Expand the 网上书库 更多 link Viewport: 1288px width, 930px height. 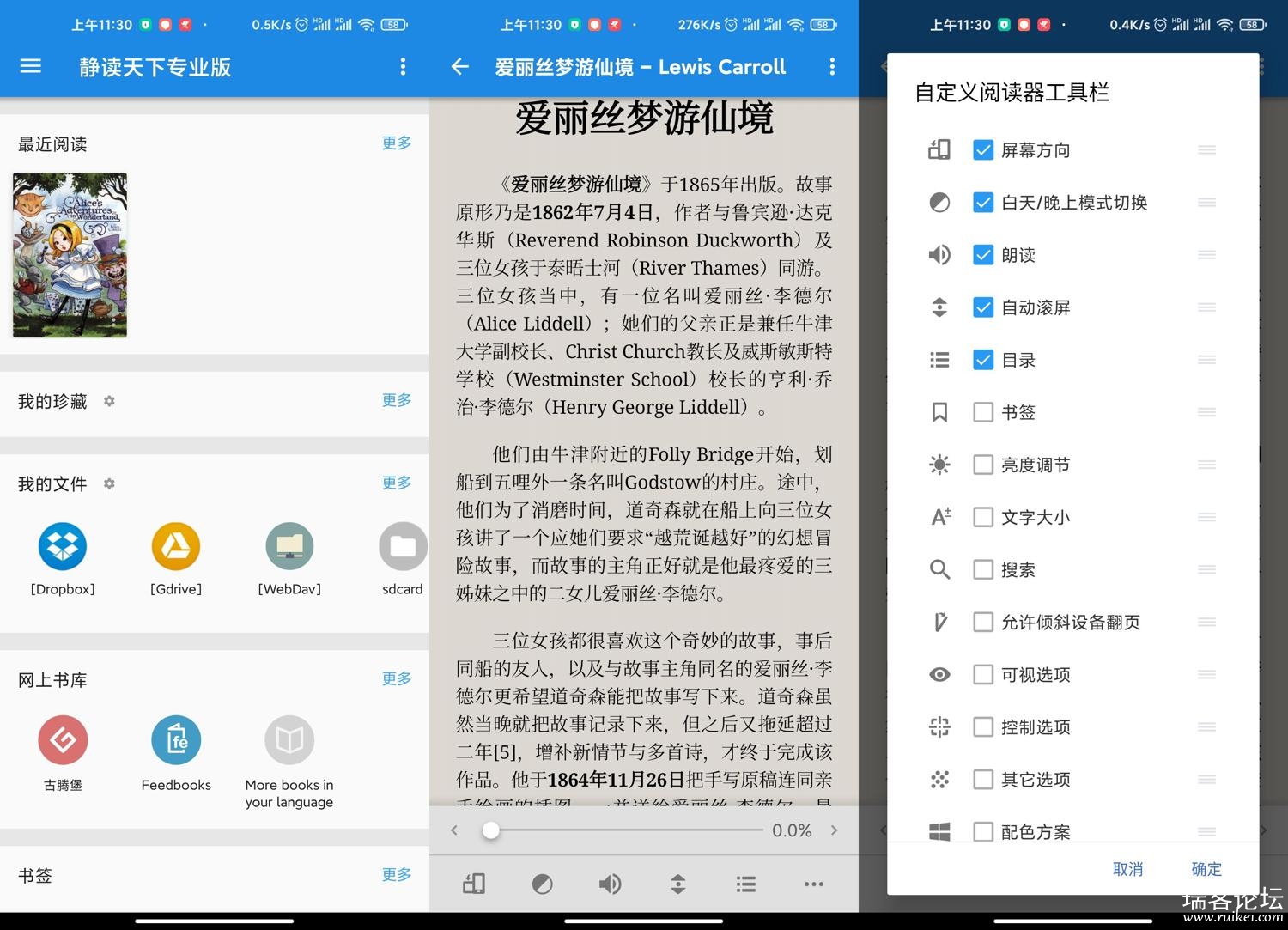tap(397, 678)
